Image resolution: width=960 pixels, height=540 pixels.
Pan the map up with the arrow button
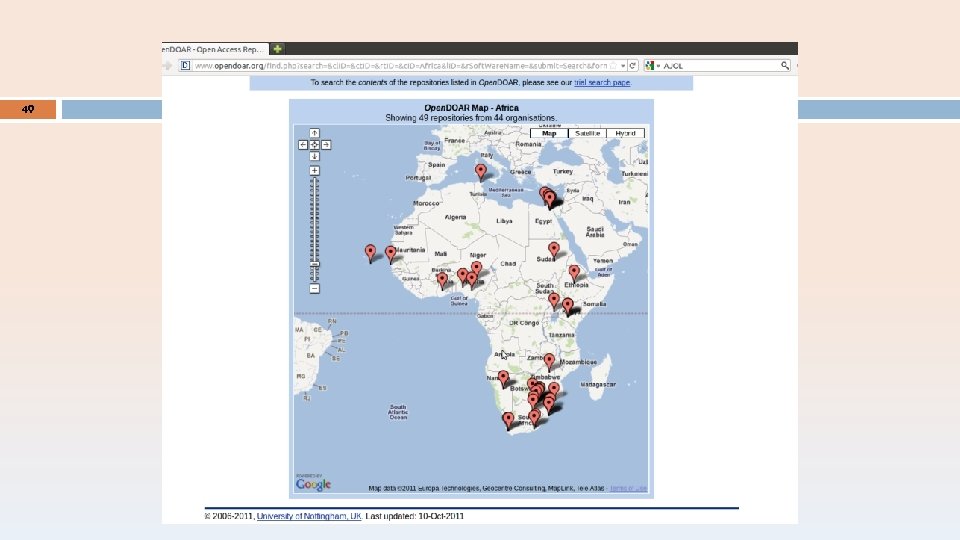coord(314,133)
